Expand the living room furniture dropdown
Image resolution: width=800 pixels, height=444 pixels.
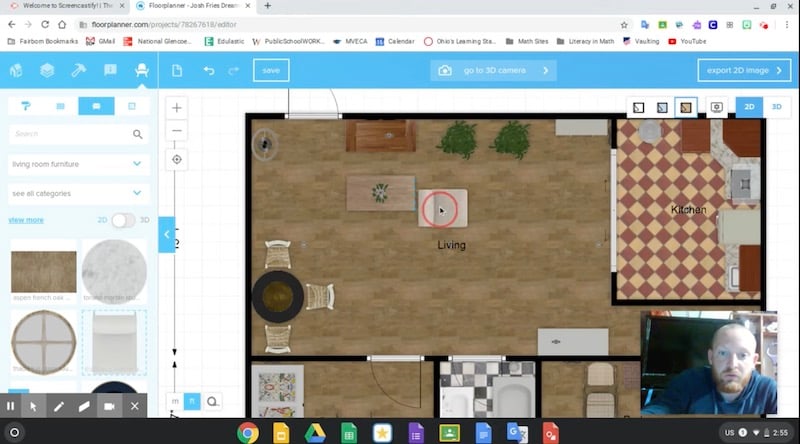(78, 164)
